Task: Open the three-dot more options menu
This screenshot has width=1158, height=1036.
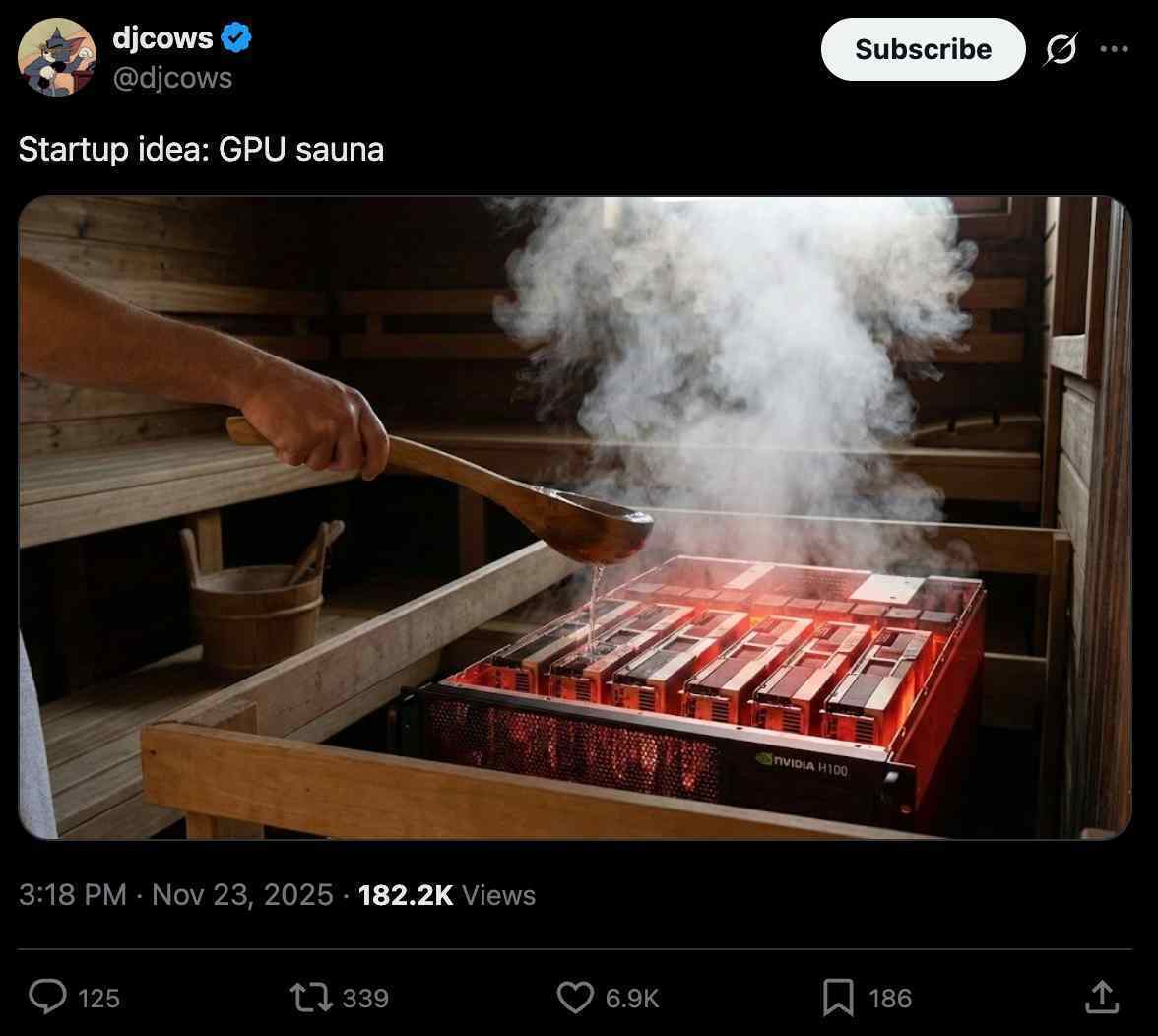Action: tap(1114, 49)
